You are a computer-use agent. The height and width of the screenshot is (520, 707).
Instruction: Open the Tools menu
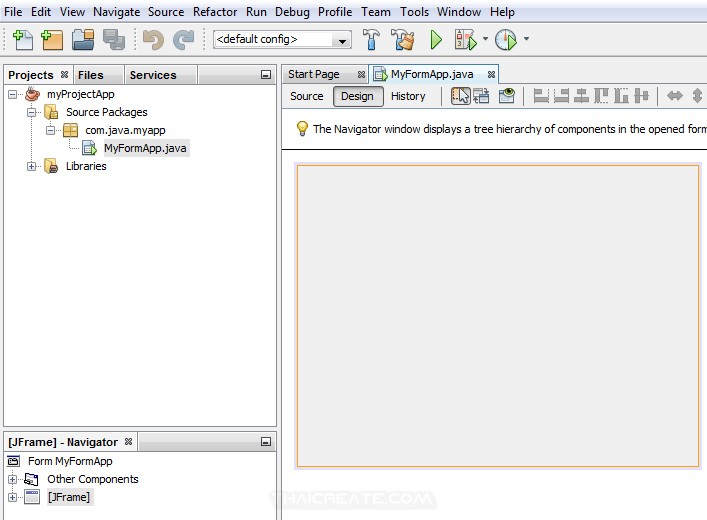[x=414, y=12]
